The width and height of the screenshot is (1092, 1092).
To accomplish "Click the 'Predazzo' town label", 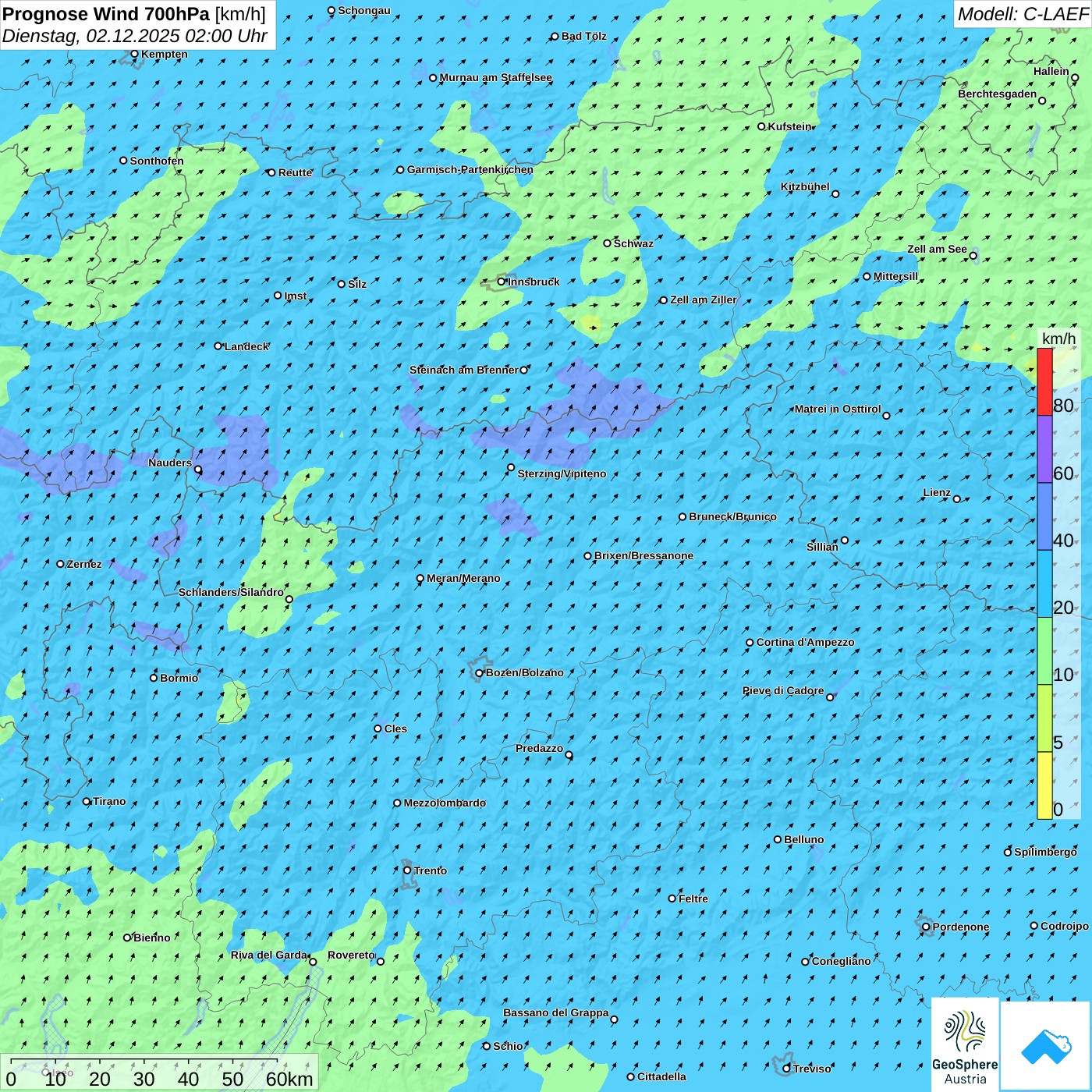I will [x=539, y=748].
